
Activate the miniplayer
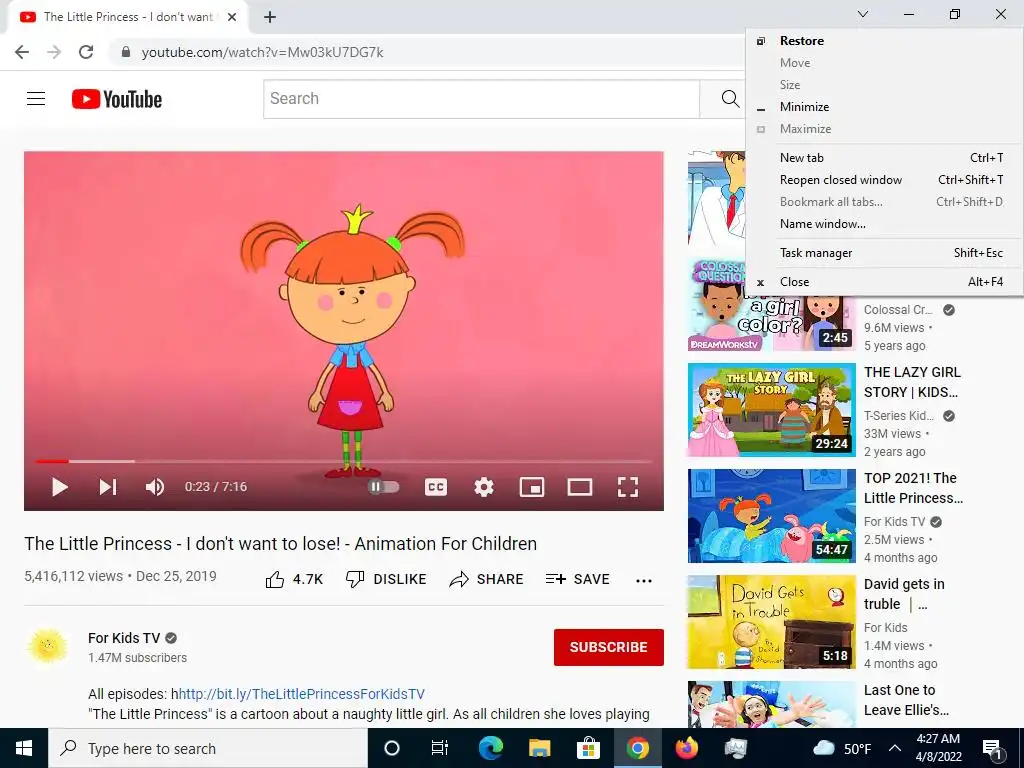coord(532,487)
